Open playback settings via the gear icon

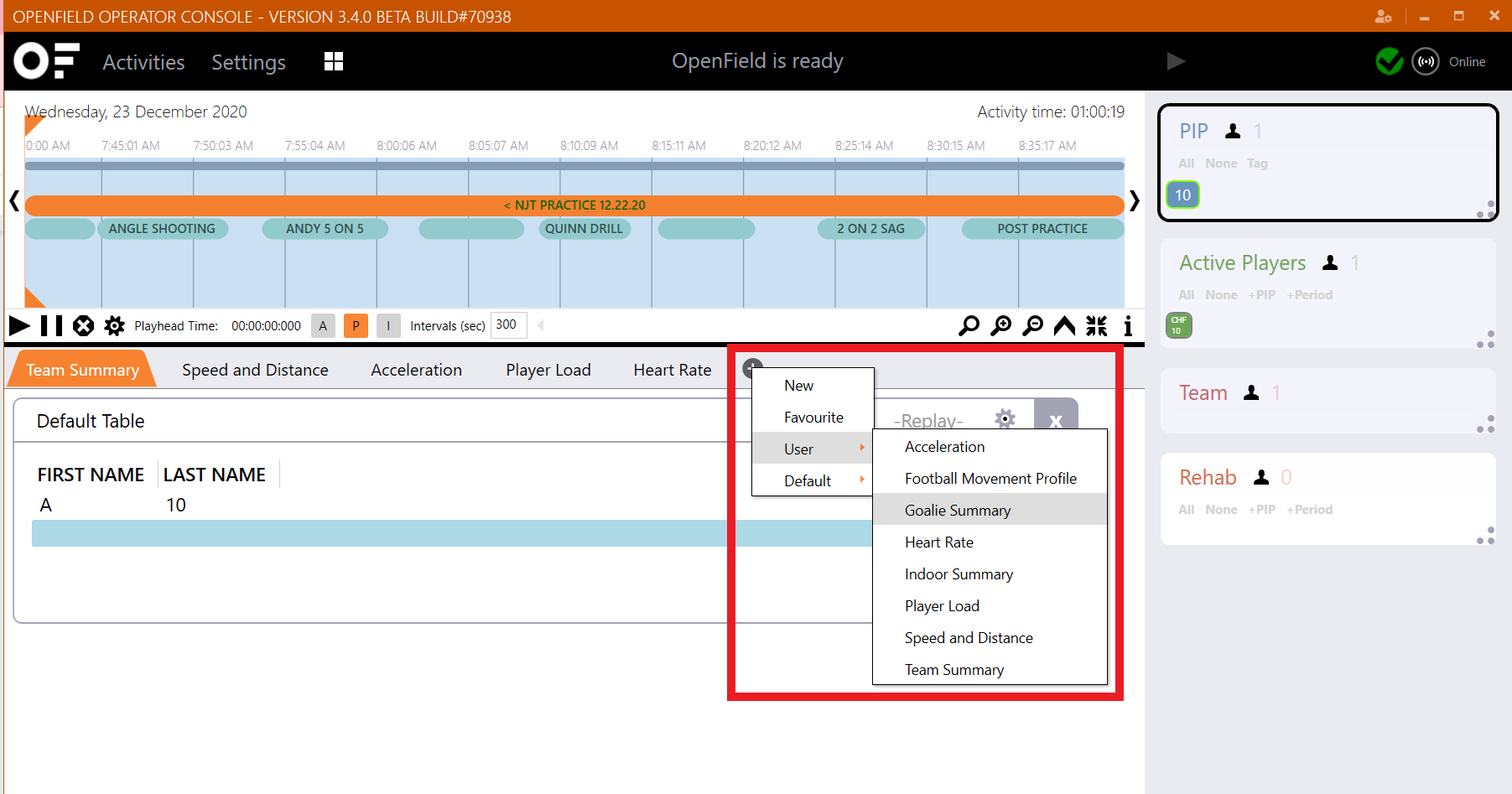pos(114,325)
